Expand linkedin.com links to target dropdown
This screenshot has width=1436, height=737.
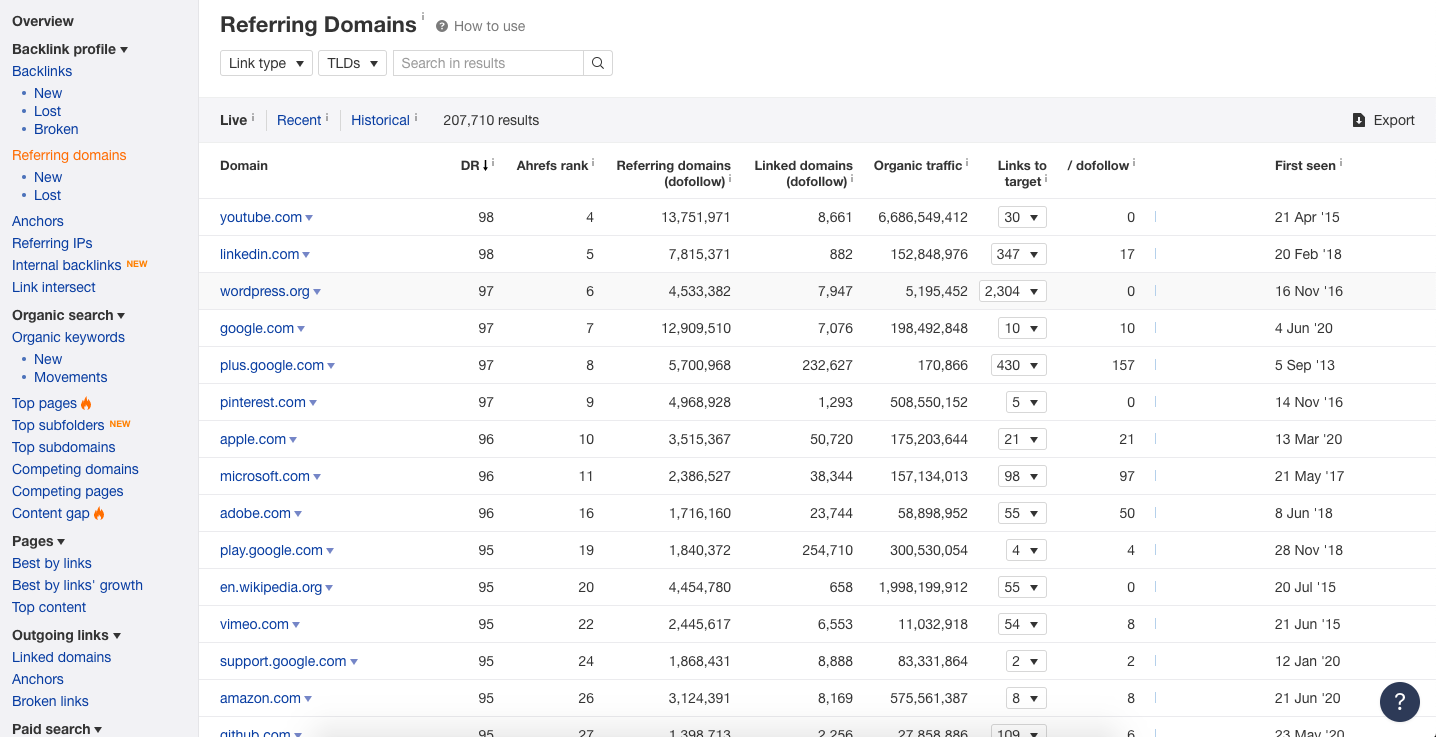[x=1019, y=254]
